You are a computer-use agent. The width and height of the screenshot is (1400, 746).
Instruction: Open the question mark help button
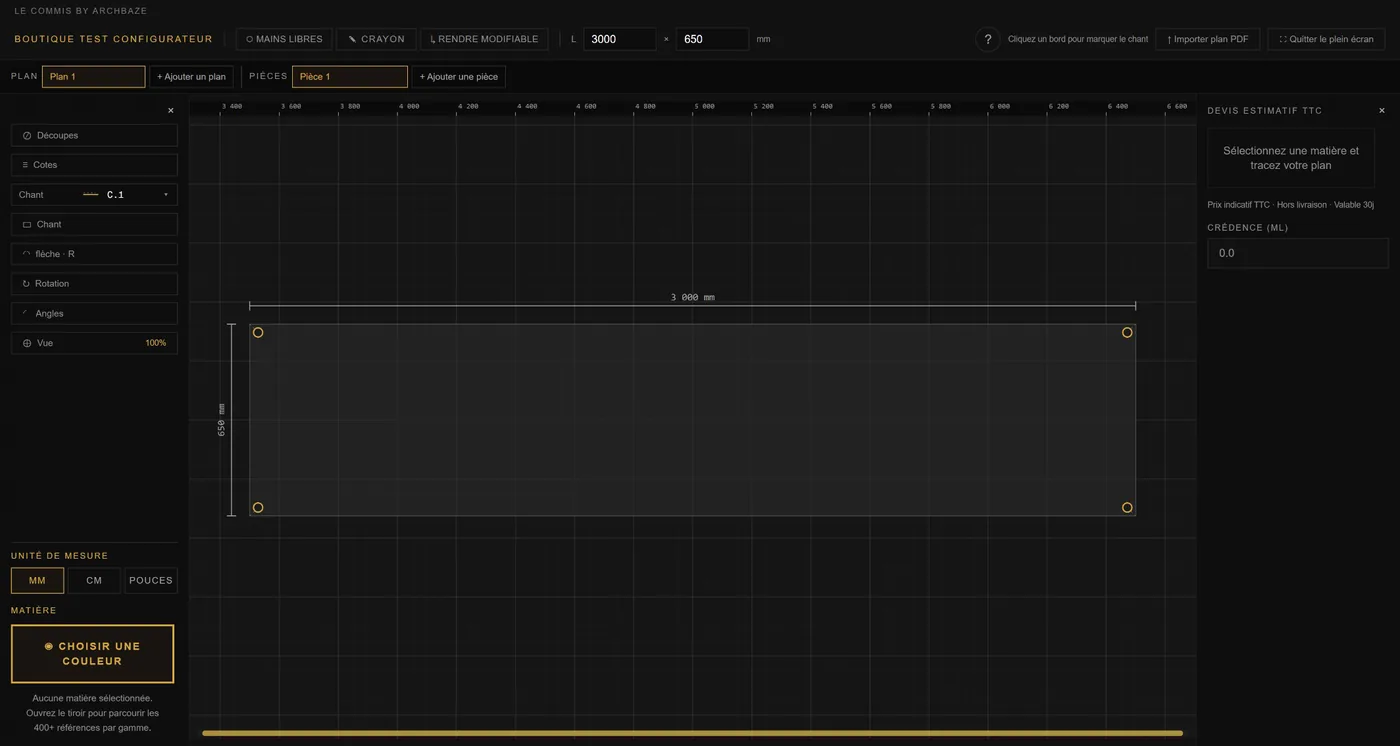point(988,39)
